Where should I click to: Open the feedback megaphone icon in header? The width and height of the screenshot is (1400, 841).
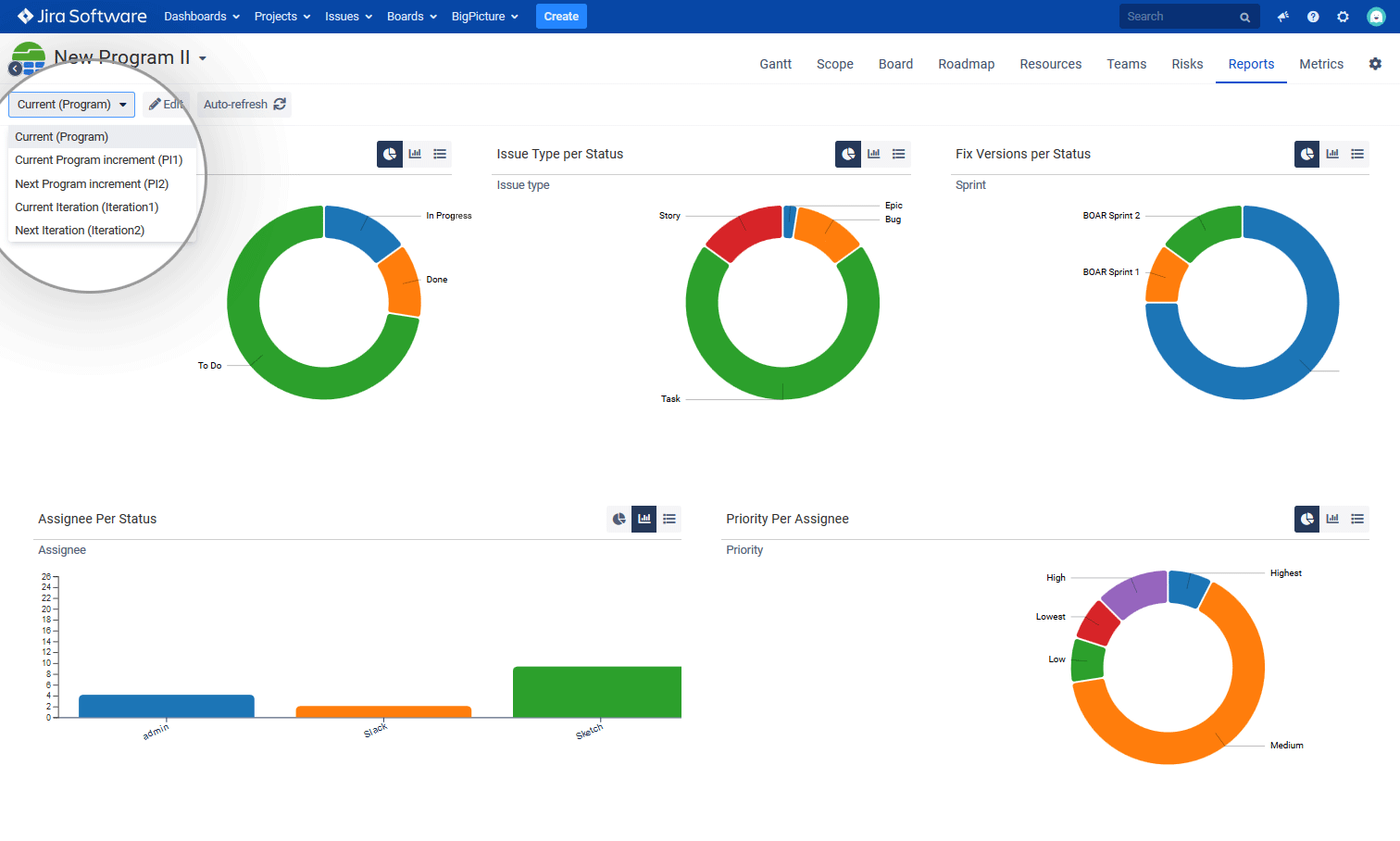(1283, 17)
